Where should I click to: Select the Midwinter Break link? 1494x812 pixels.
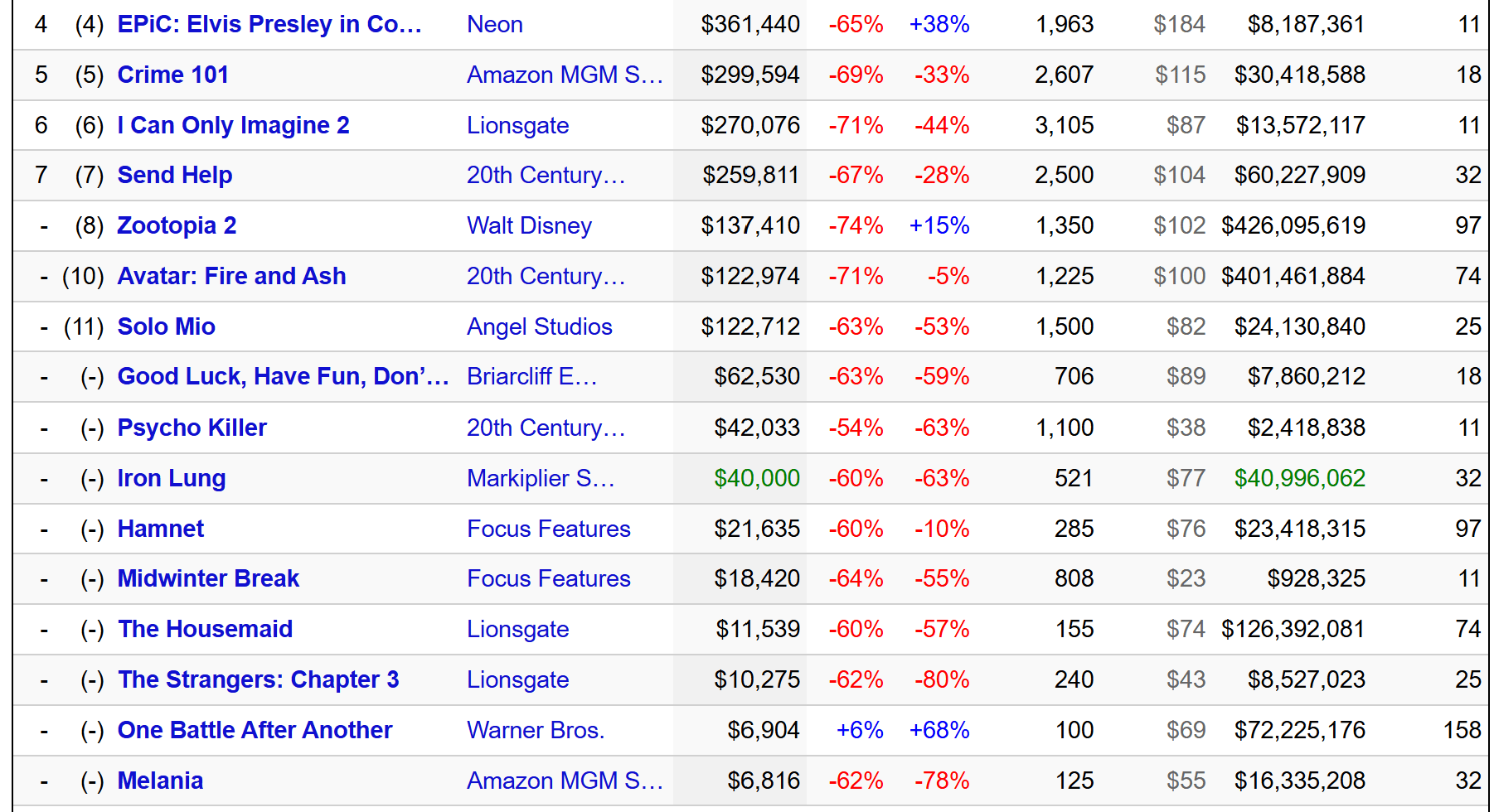[x=208, y=578]
